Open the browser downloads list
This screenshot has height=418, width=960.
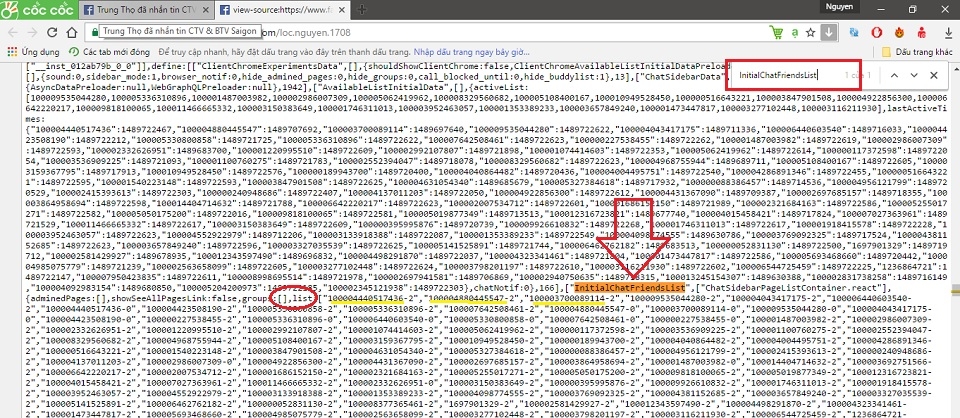coord(947,32)
